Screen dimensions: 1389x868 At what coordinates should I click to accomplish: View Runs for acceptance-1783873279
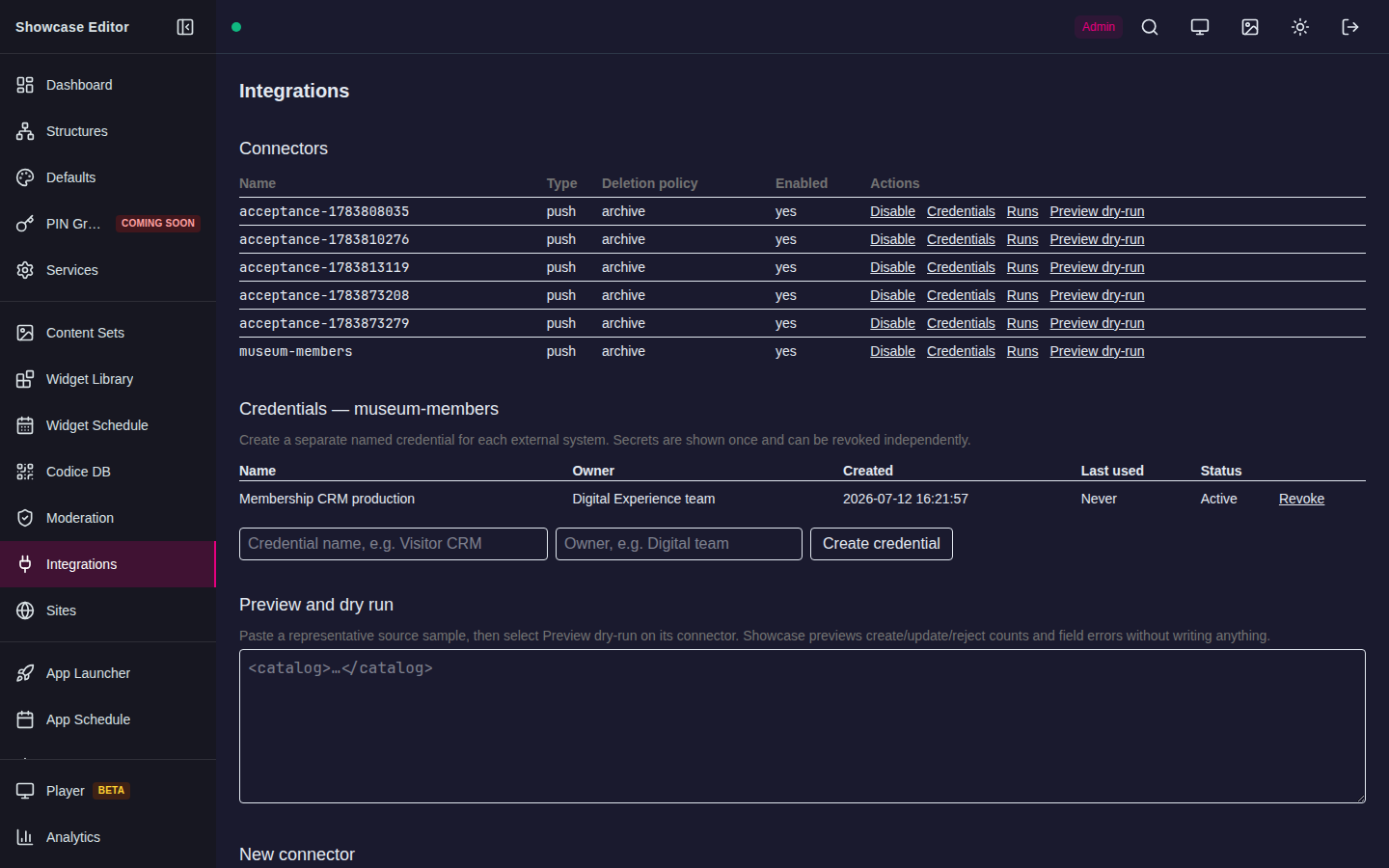[x=1022, y=323]
